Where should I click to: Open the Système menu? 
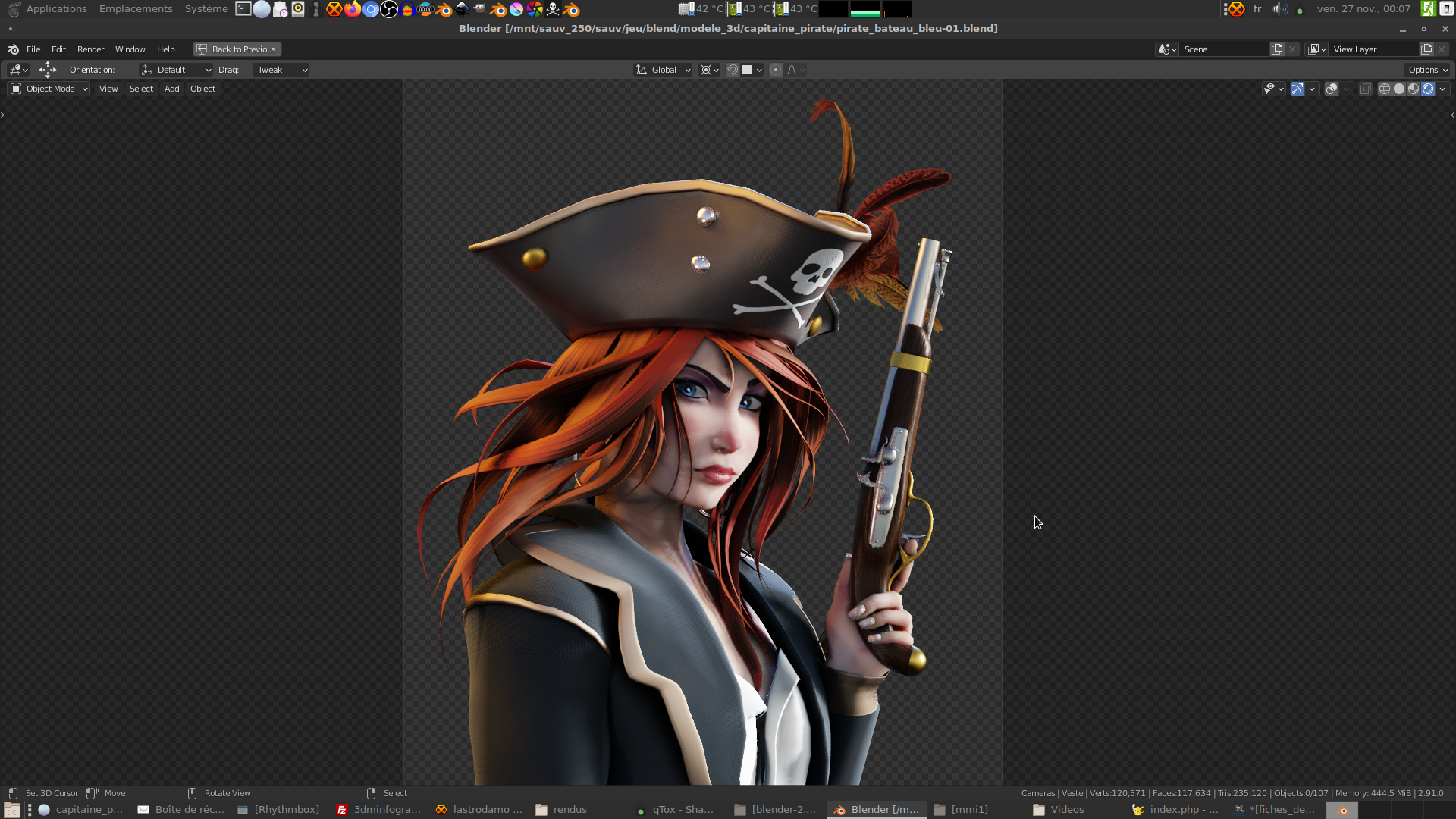(x=206, y=9)
